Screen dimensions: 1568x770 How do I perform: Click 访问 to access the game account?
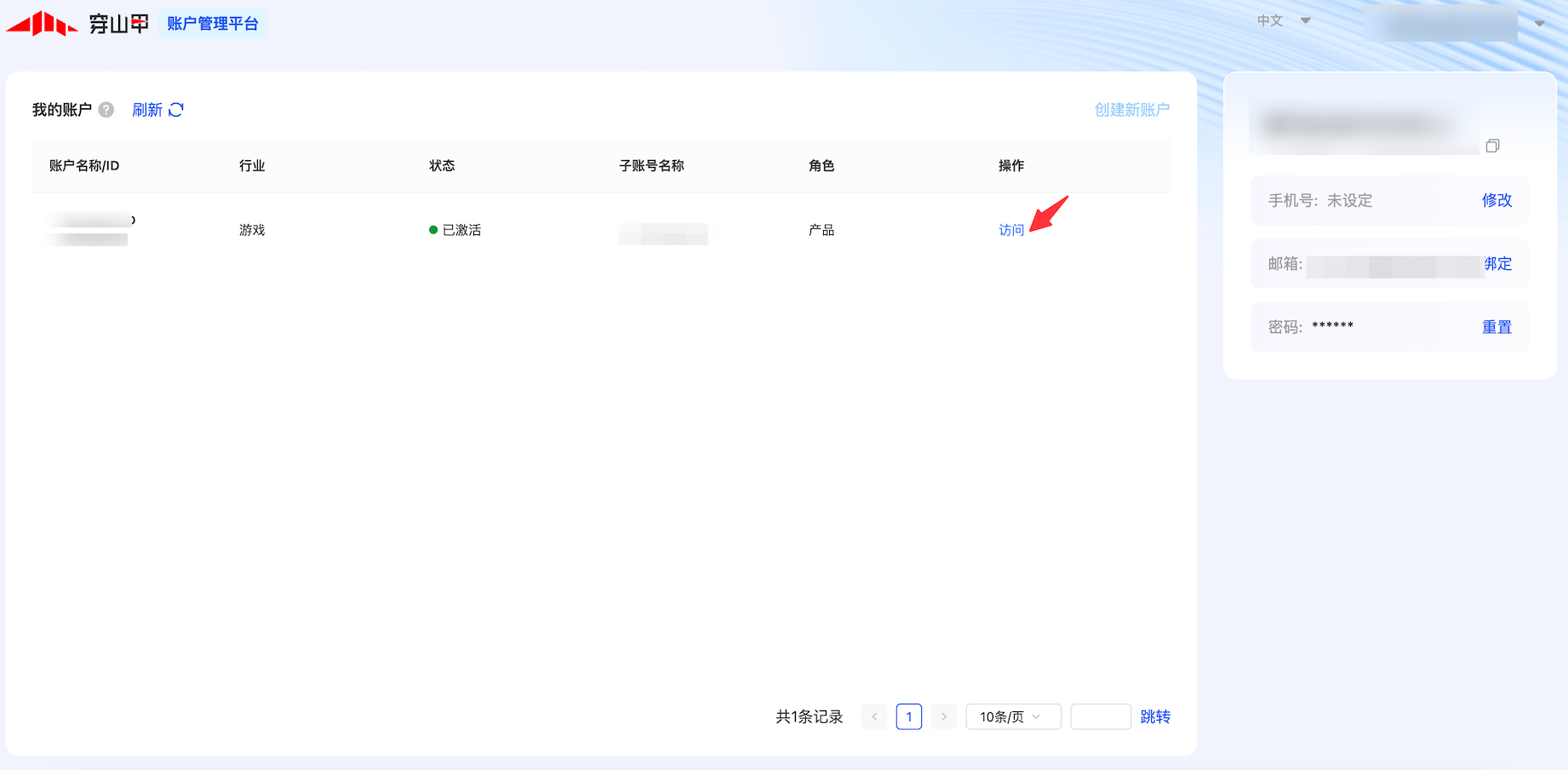pos(1011,230)
